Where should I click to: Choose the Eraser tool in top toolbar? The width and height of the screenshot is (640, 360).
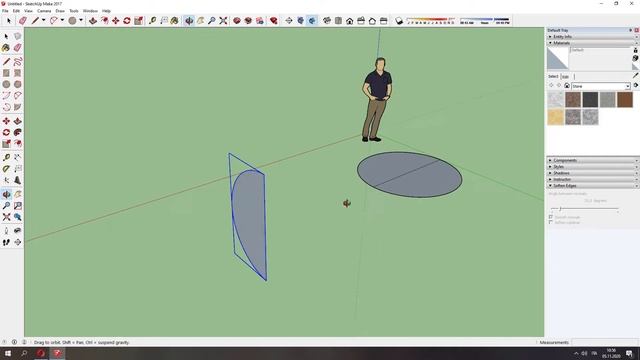click(x=23, y=20)
